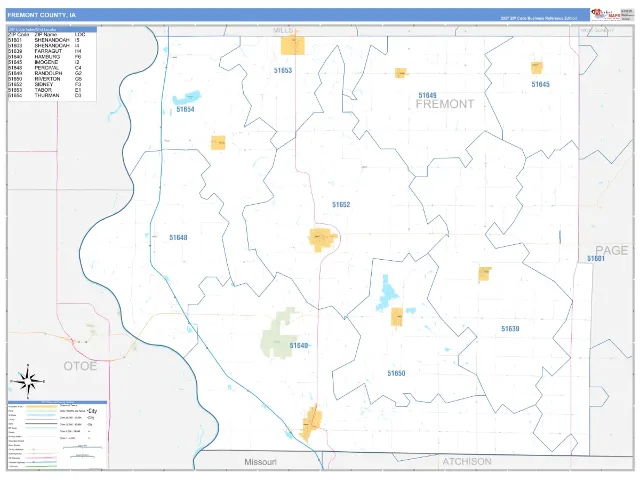
Task: Click the compass rose on the map
Action: (27, 381)
